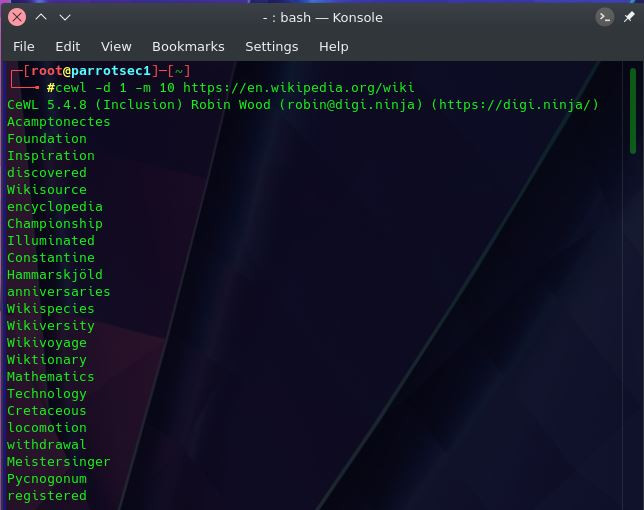Screen dimensions: 644x510
Task: Click the word Meistersinger
Action: pos(58,462)
